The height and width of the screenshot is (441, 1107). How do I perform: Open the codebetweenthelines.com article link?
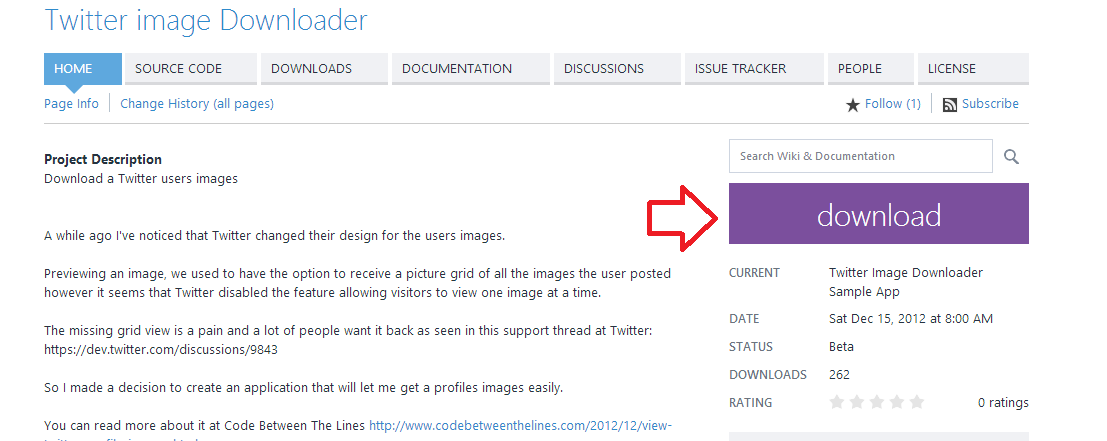pyautogui.click(x=521, y=425)
